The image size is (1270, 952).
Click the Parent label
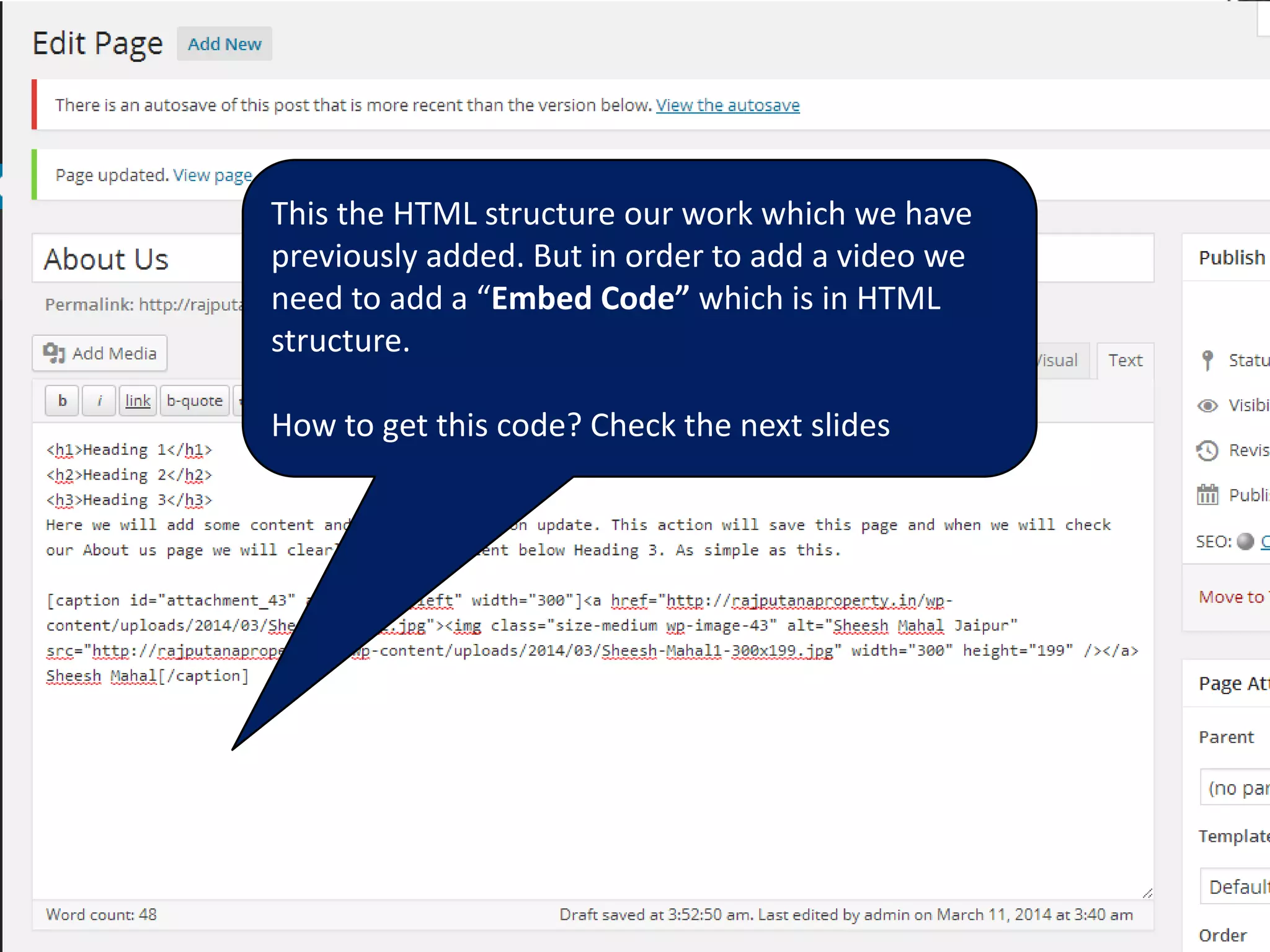(1226, 738)
